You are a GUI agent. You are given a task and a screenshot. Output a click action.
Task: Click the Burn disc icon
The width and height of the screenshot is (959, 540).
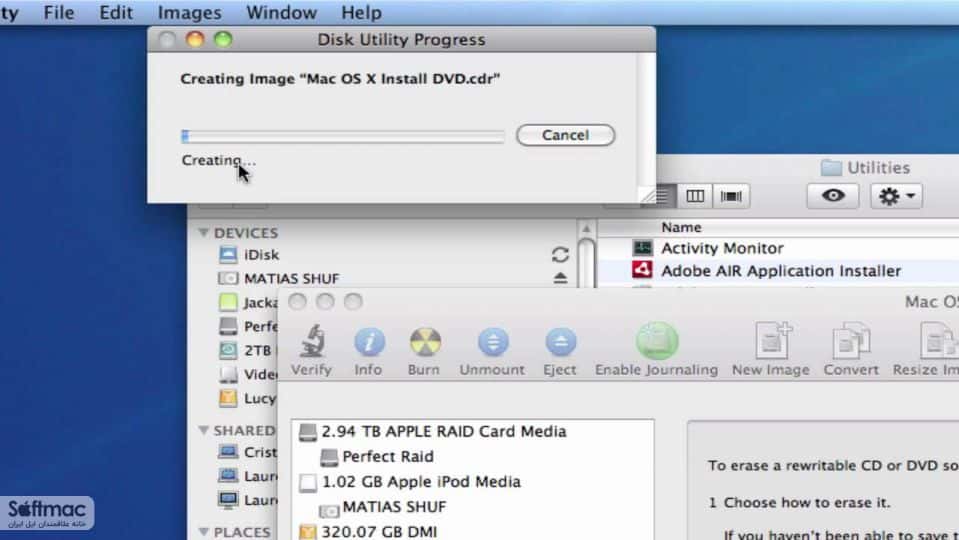tap(424, 342)
